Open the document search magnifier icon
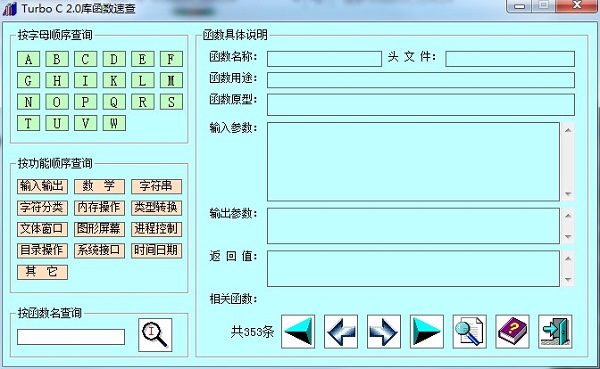 [469, 331]
